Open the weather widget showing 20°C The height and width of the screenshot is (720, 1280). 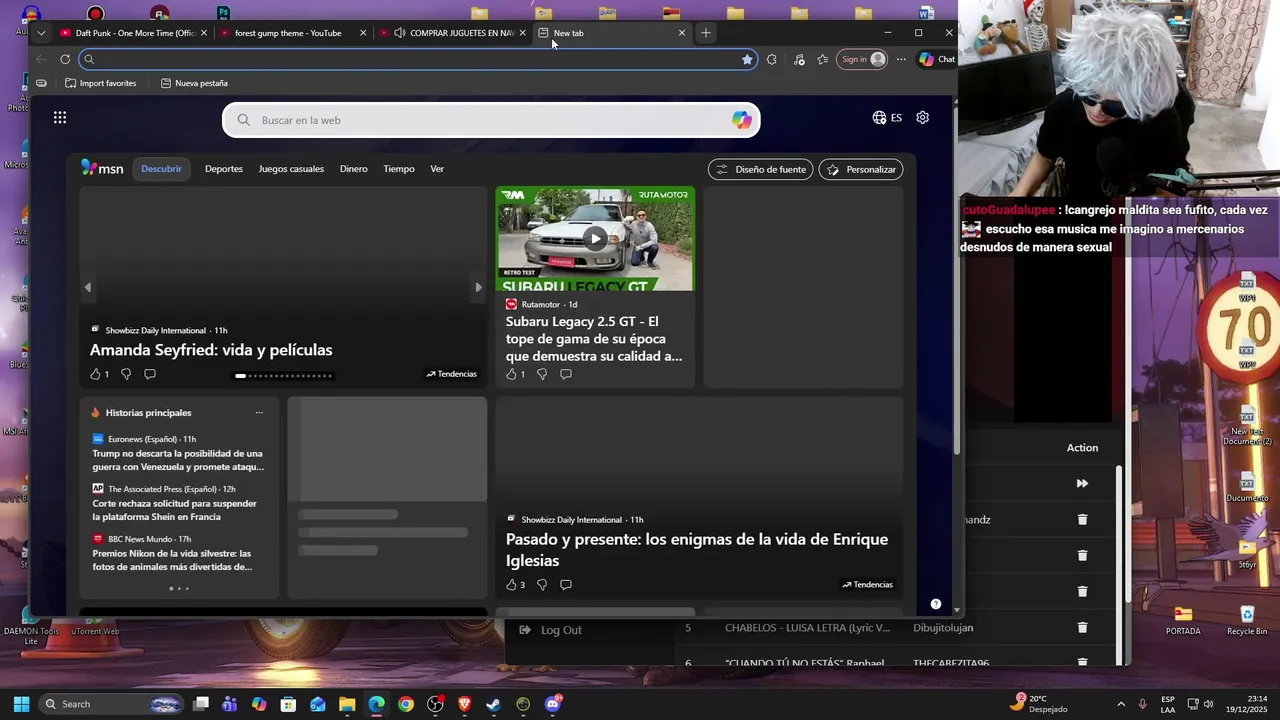(1040, 704)
